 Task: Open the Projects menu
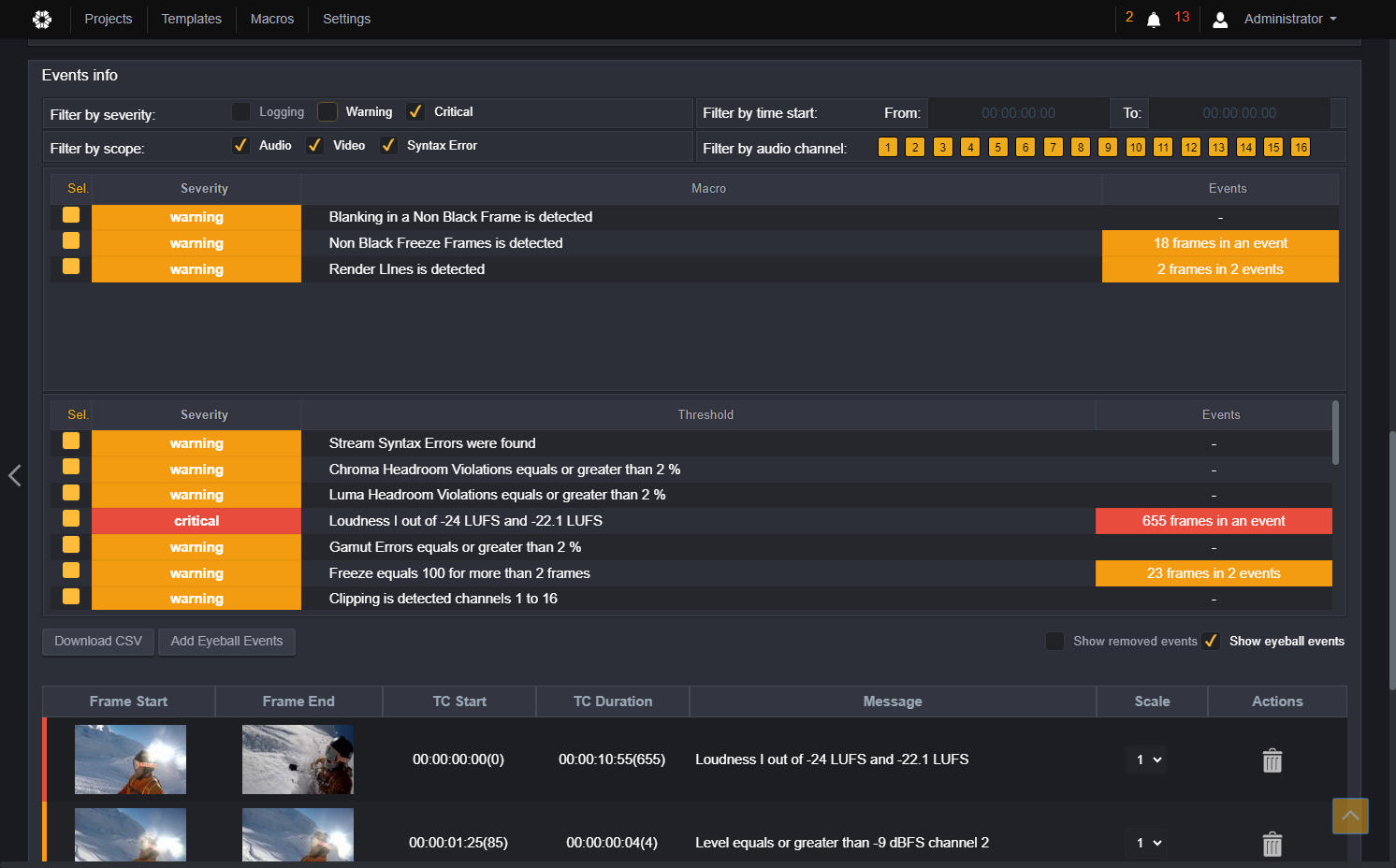(x=109, y=19)
